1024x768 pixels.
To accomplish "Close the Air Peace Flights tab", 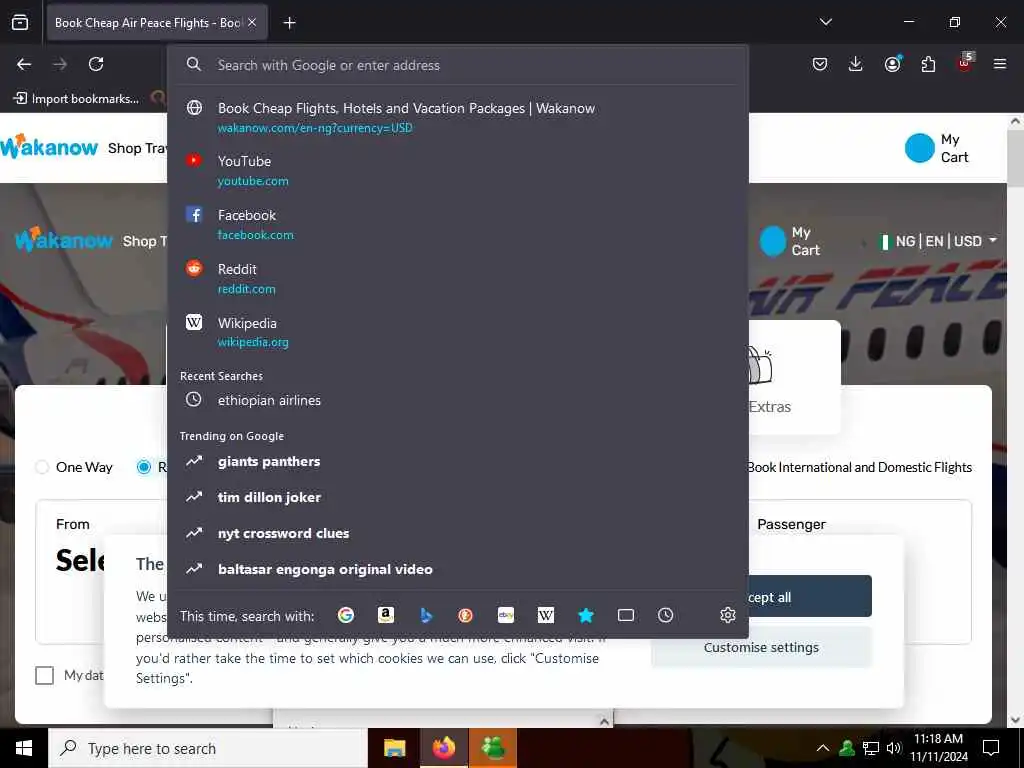I will click(x=252, y=23).
